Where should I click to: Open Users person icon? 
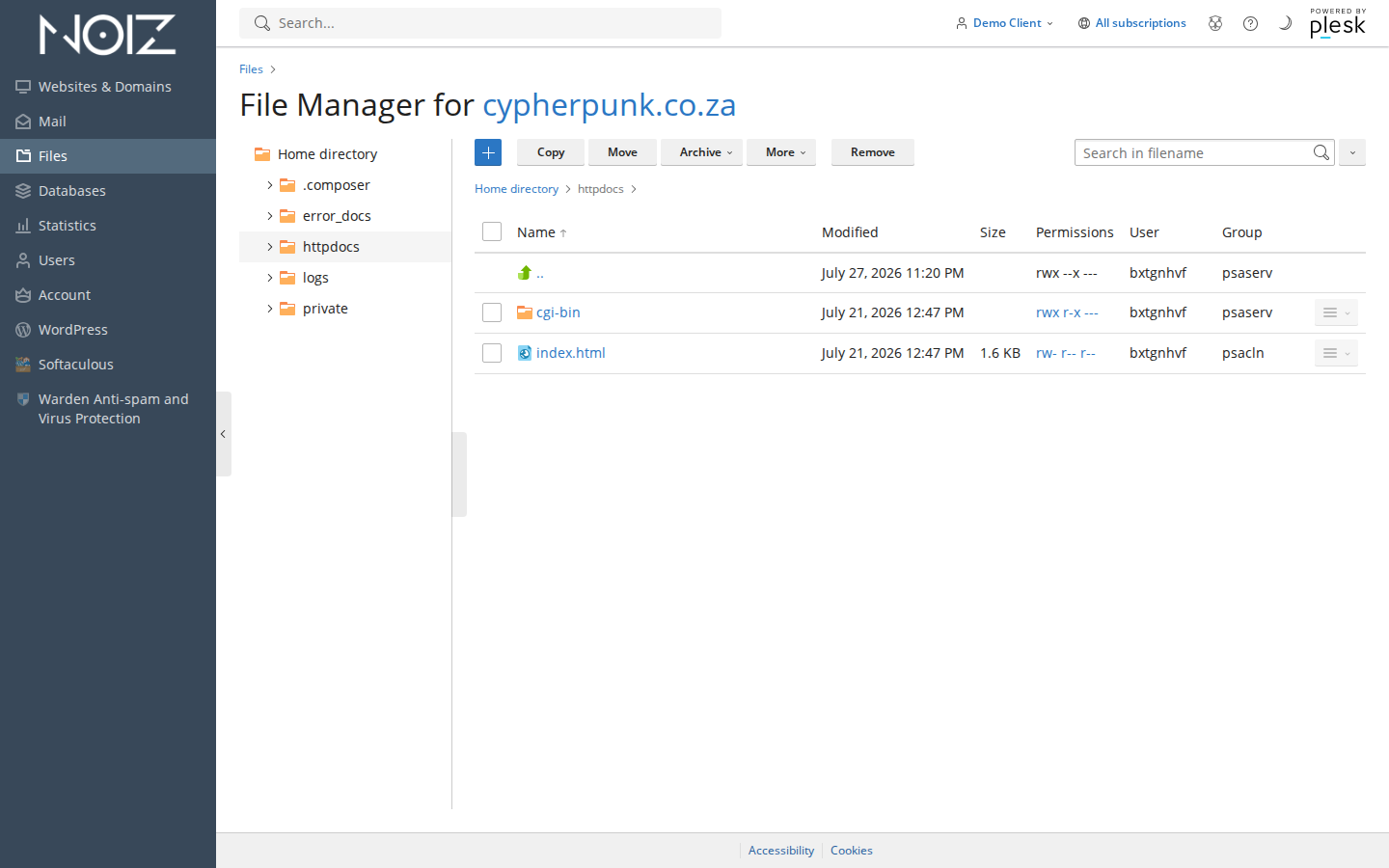[23, 260]
